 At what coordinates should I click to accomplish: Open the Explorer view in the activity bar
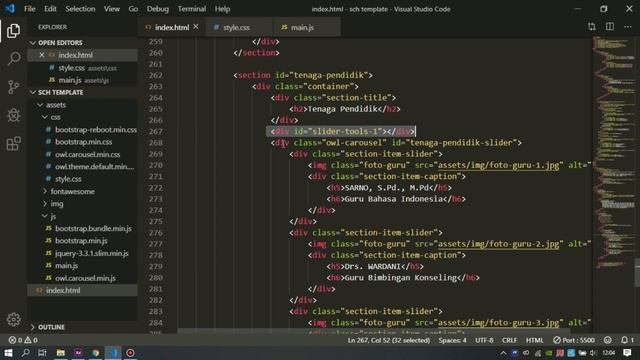coord(13,31)
